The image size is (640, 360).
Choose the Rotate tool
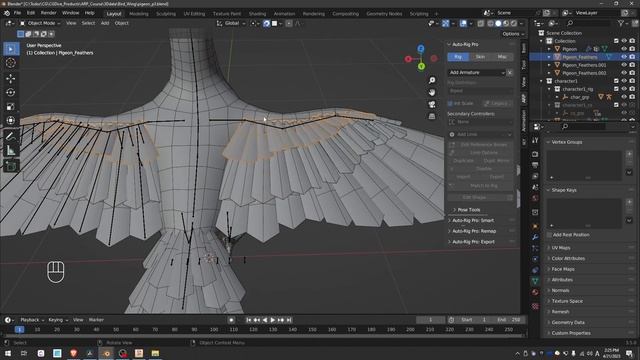(11, 92)
